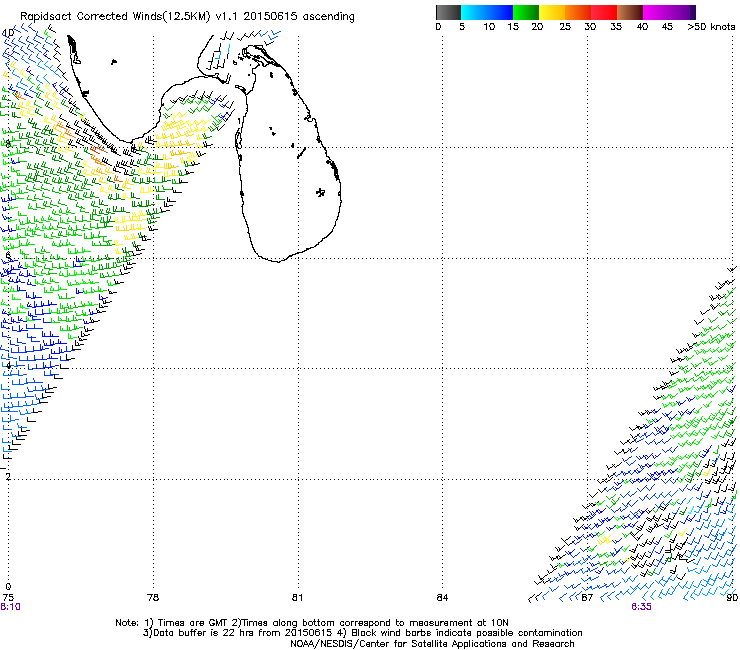The width and height of the screenshot is (740, 650).
Task: Click the magenta 40-45 knots color band
Action: (x=656, y=12)
